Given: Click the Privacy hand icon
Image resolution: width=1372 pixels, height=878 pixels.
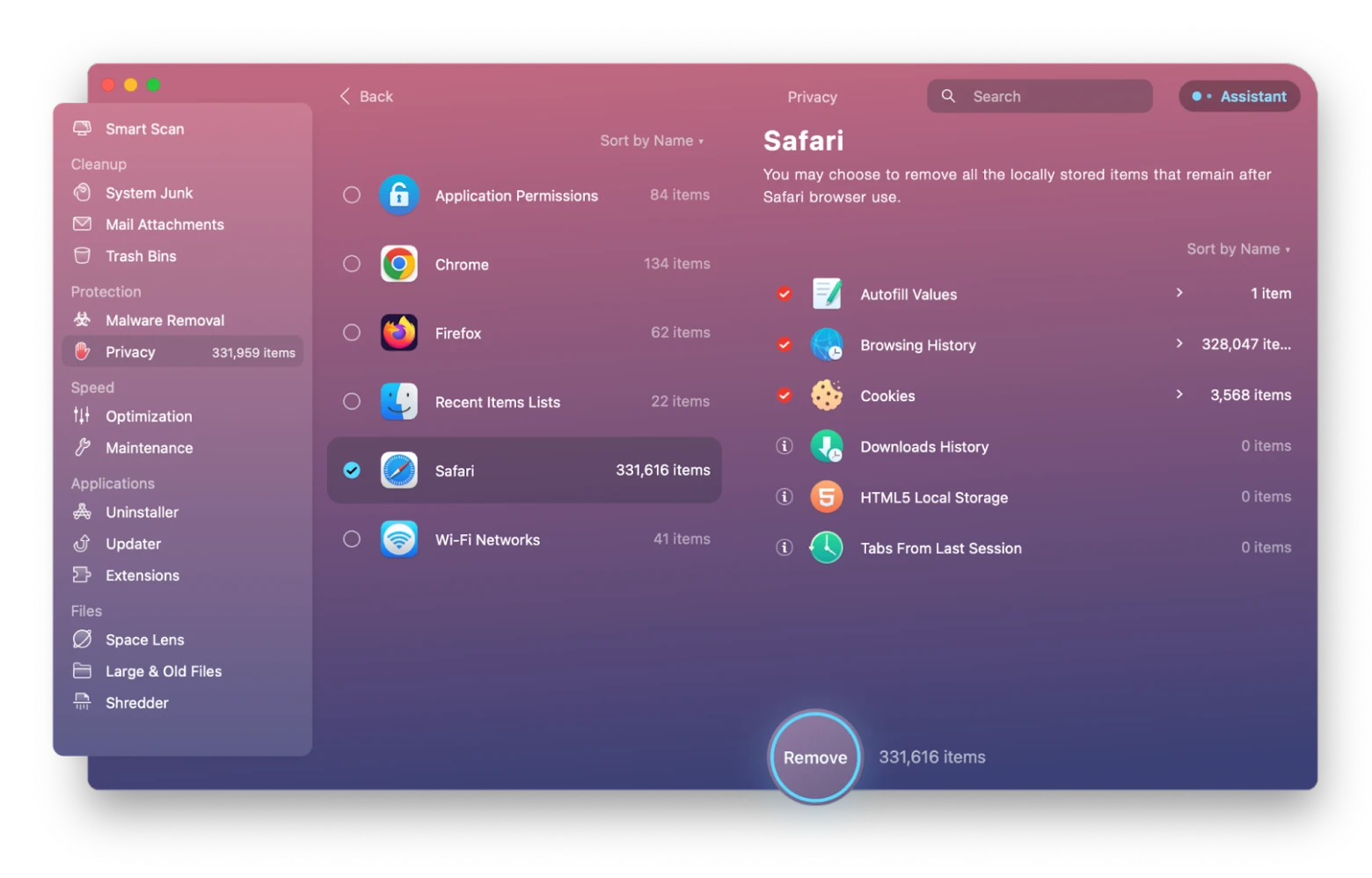Looking at the screenshot, I should coord(82,352).
